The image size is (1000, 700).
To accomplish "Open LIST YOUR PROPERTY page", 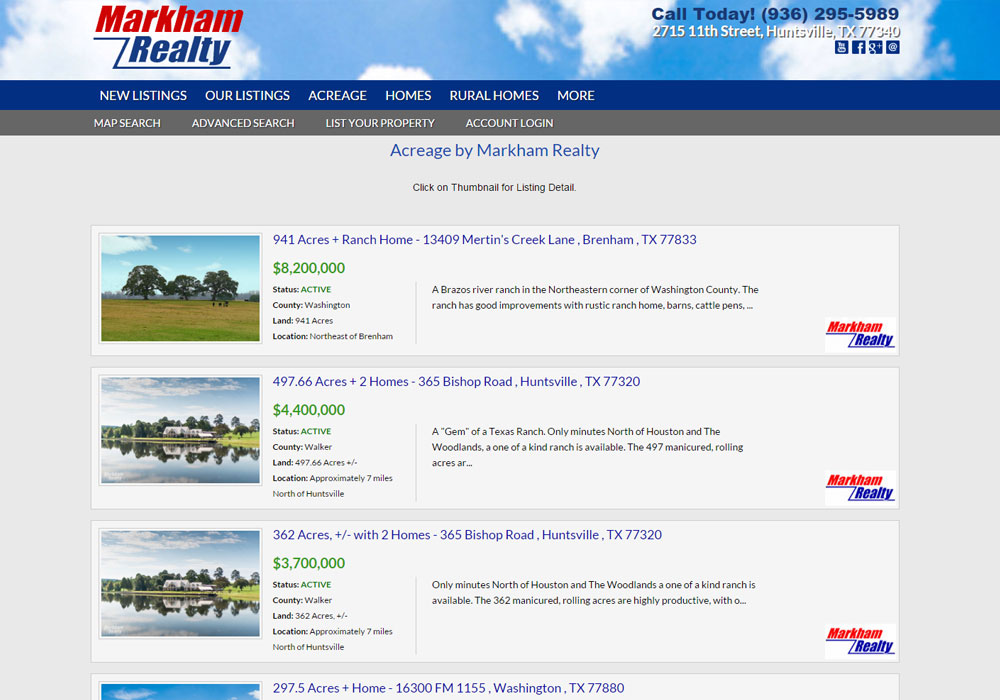I will 380,123.
